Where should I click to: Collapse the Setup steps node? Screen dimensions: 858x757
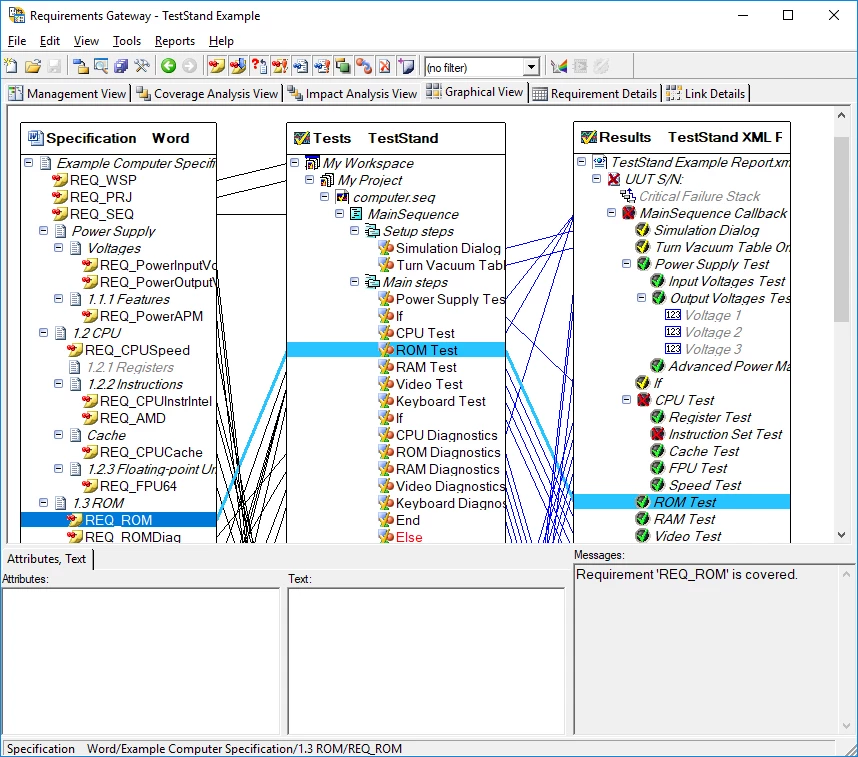point(355,230)
